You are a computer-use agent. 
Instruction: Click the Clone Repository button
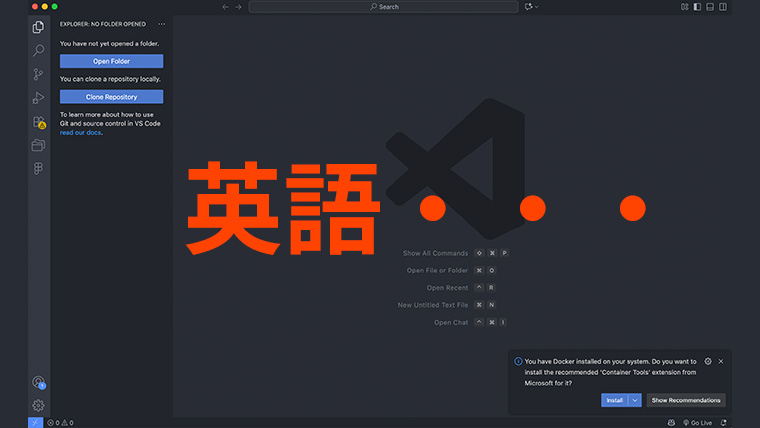(111, 97)
